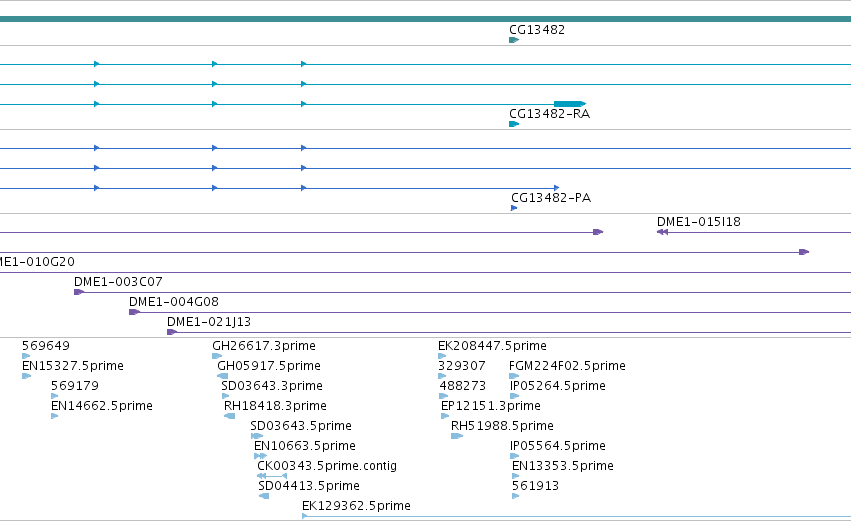The height and width of the screenshot is (521, 851).
Task: Click the arrow glyph under EN13353.5prime
Action: tap(516, 476)
